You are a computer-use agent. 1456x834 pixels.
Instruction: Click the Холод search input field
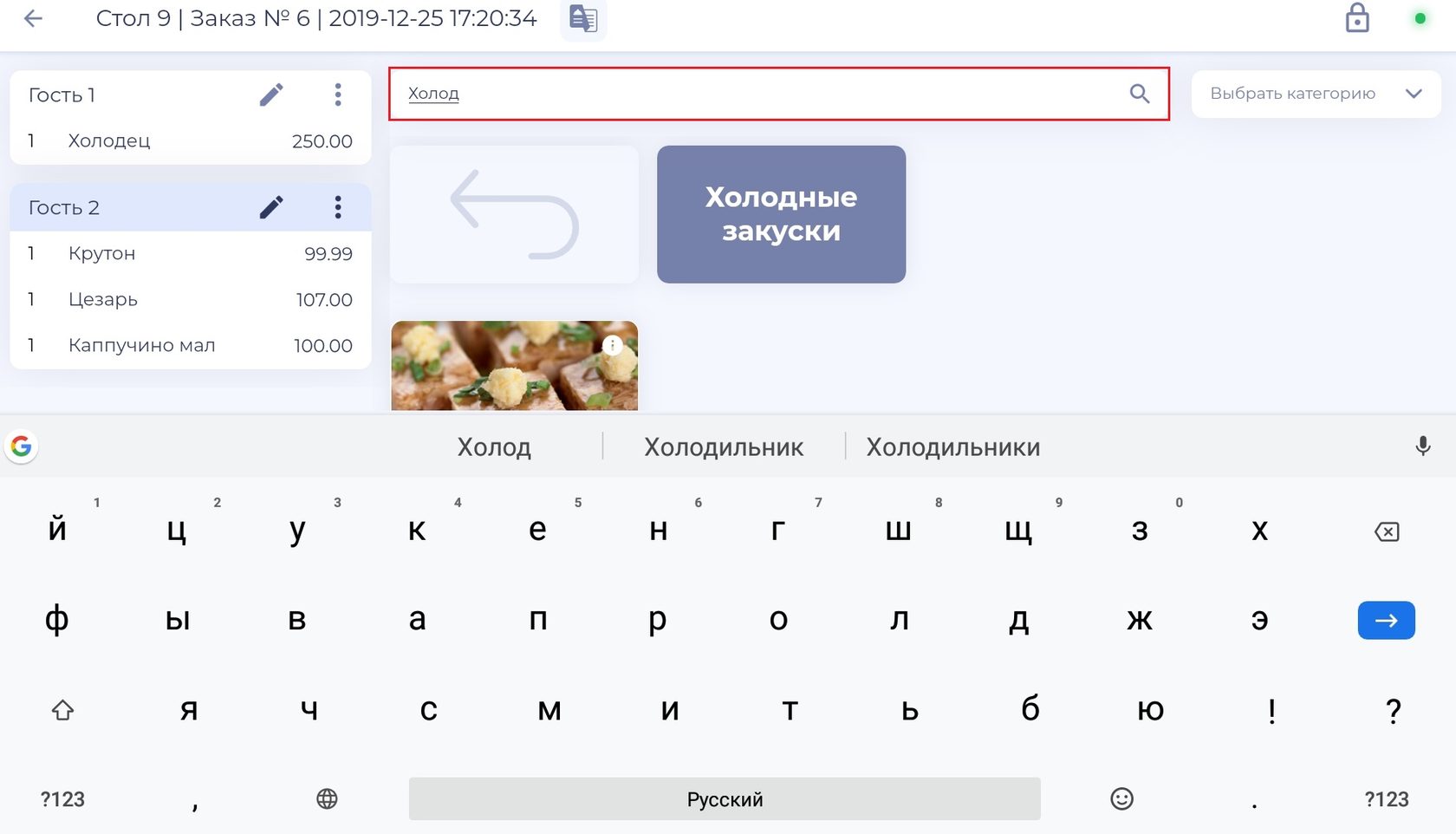click(779, 94)
